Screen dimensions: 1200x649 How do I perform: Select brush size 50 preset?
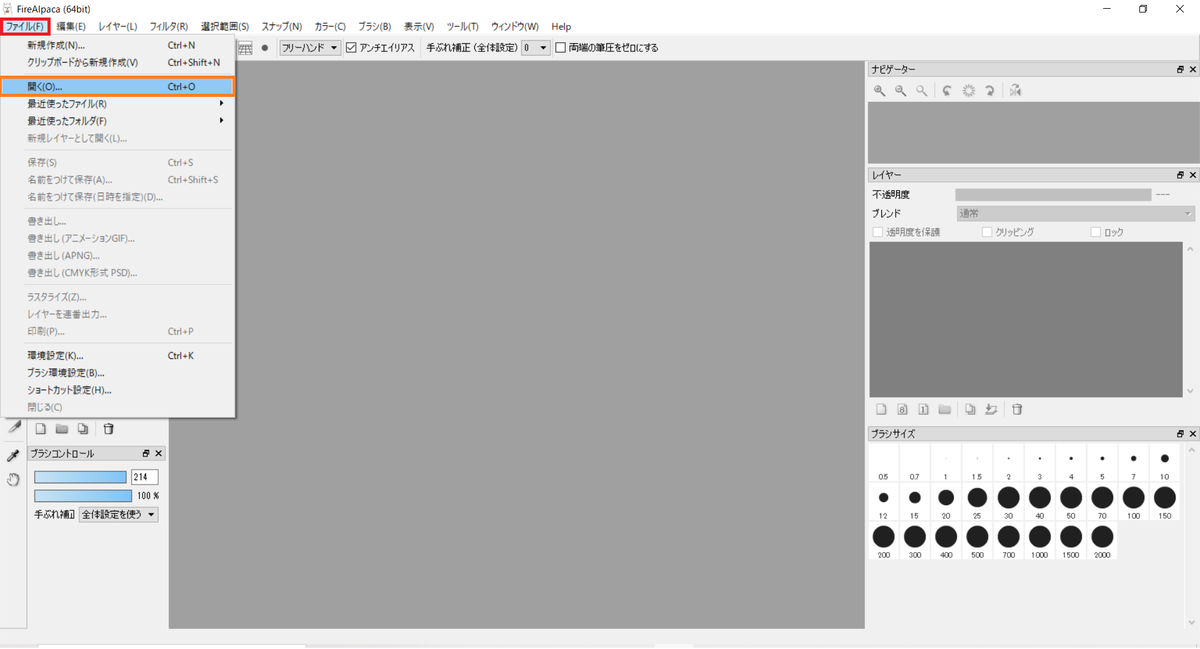[x=1071, y=503]
